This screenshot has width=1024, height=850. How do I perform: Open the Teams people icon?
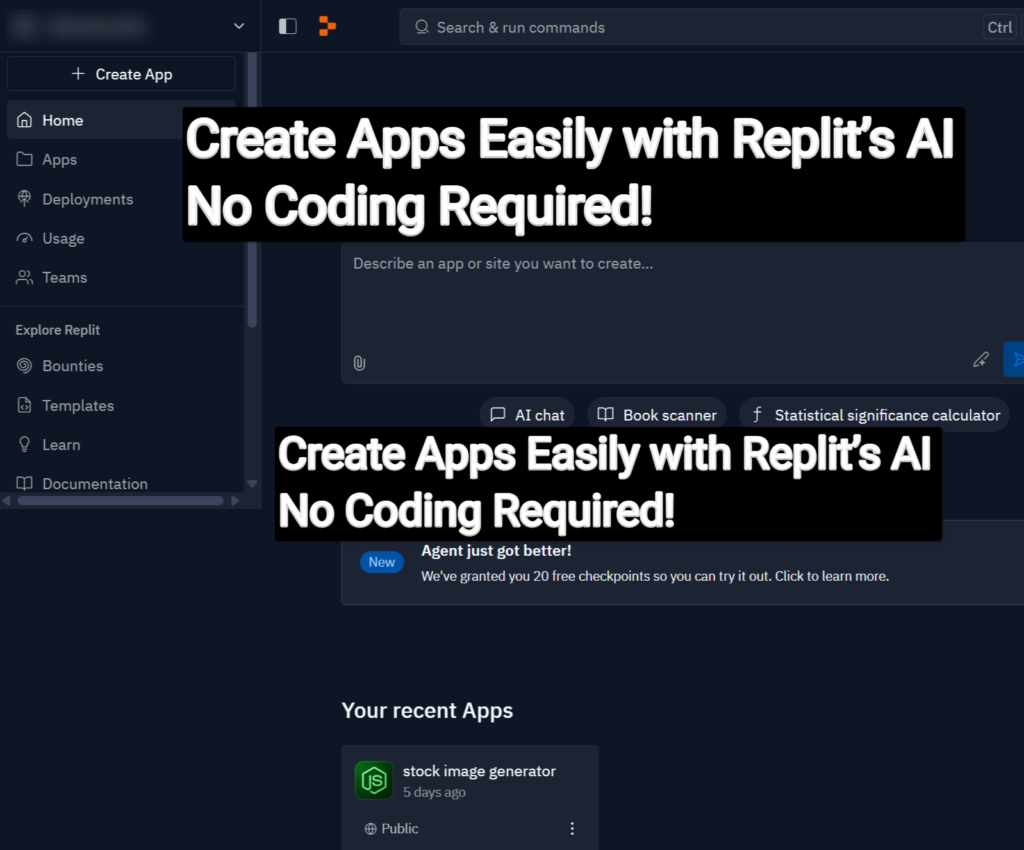click(25, 278)
